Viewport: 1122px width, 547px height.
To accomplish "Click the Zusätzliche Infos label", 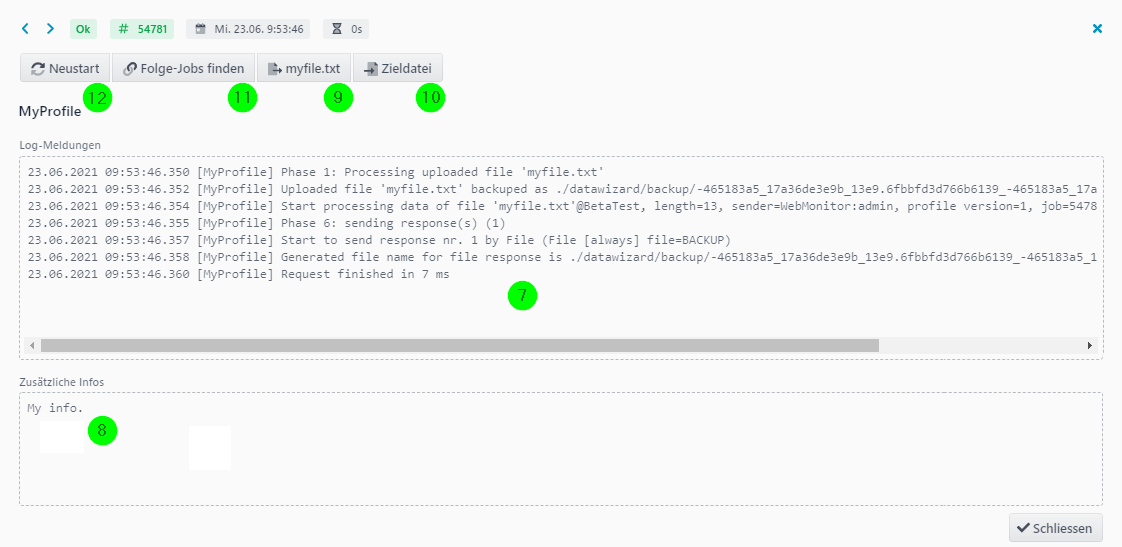I will point(62,382).
